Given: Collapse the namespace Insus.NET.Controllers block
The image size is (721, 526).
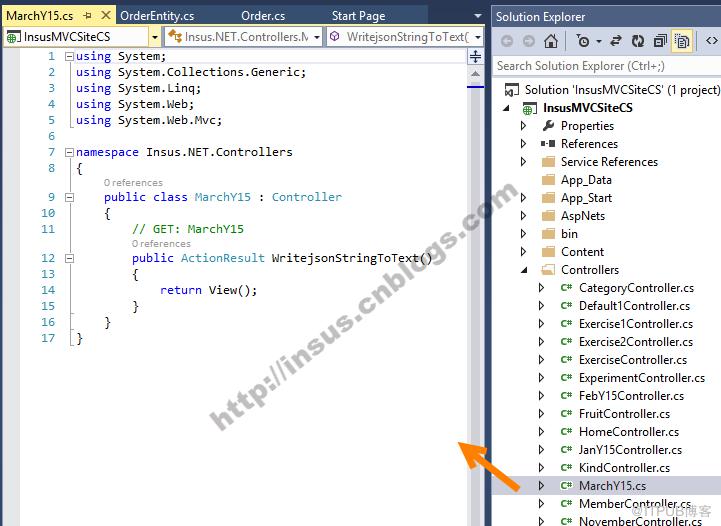Looking at the screenshot, I should [x=69, y=152].
